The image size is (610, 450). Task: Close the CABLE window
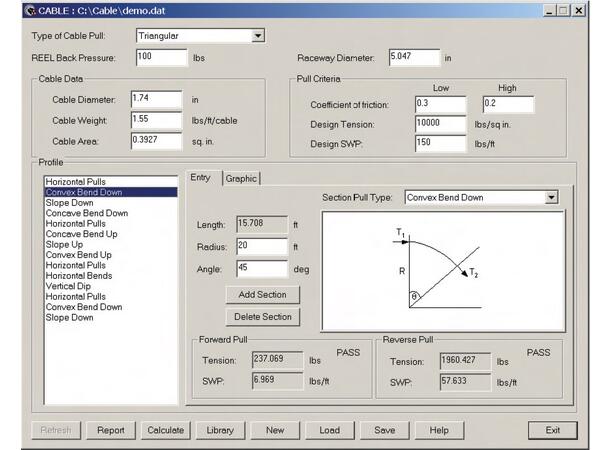pyautogui.click(x=579, y=11)
